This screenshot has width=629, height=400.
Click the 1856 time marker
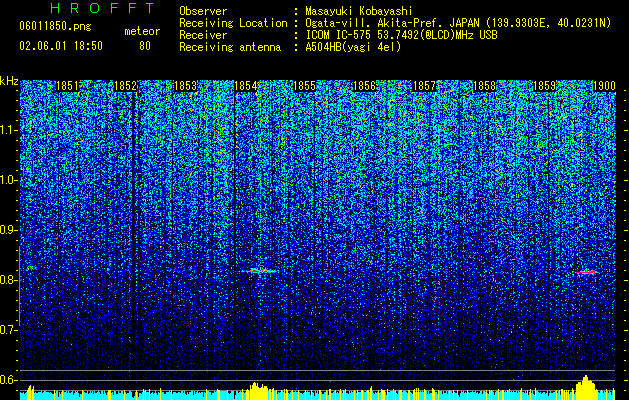pyautogui.click(x=365, y=86)
